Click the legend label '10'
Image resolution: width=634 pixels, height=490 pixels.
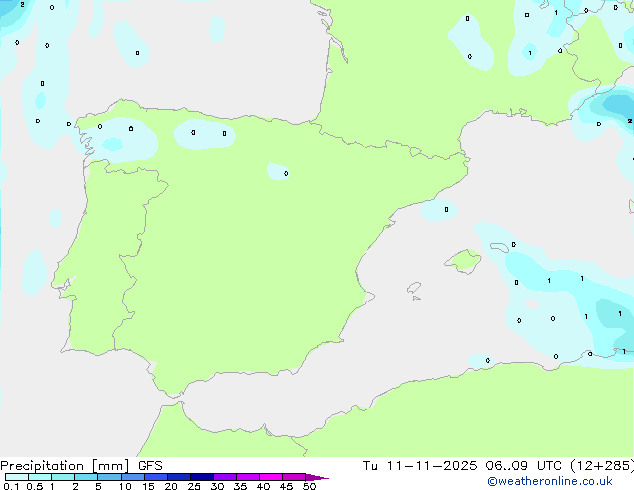point(125,486)
